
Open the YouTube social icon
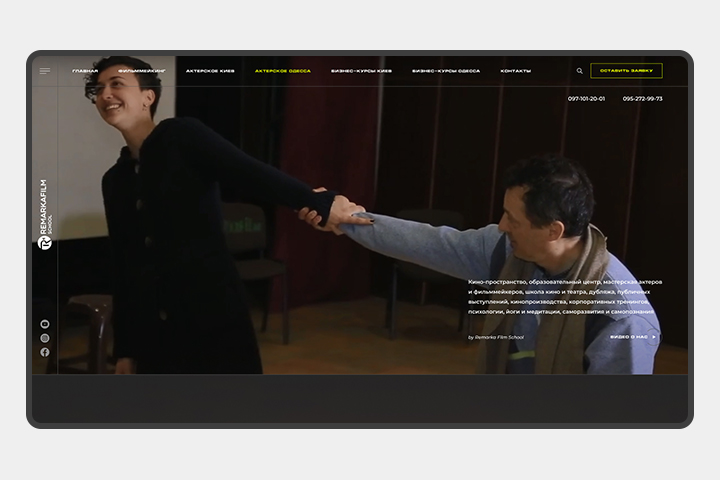pyautogui.click(x=45, y=324)
